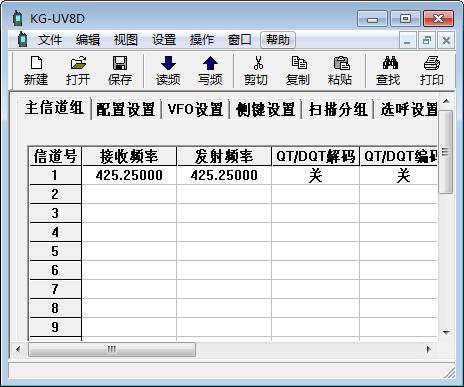Open the 编辑 (Edit) menu
The image size is (464, 387).
coord(88,40)
